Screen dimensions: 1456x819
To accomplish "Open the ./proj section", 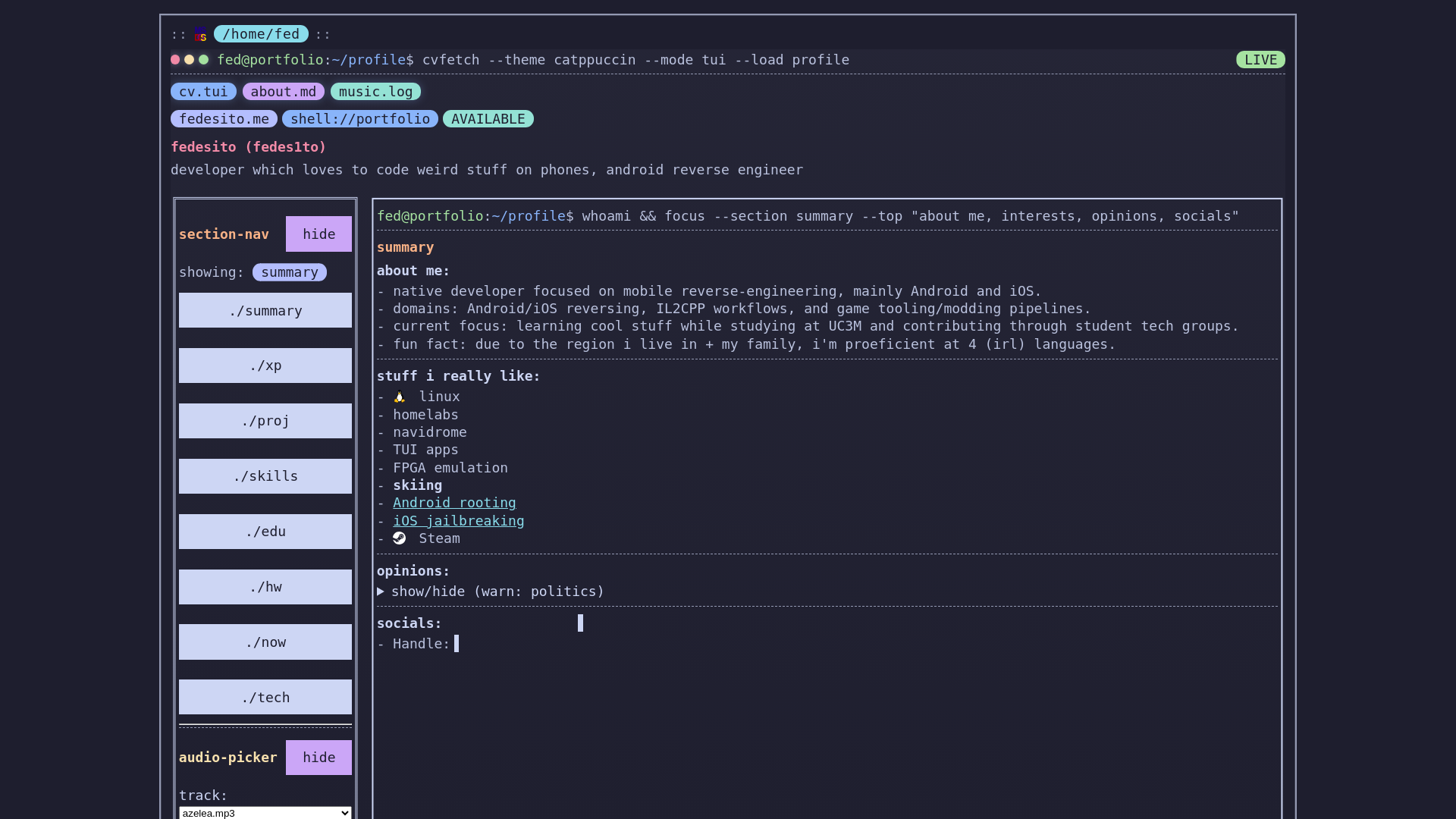I will (x=265, y=421).
